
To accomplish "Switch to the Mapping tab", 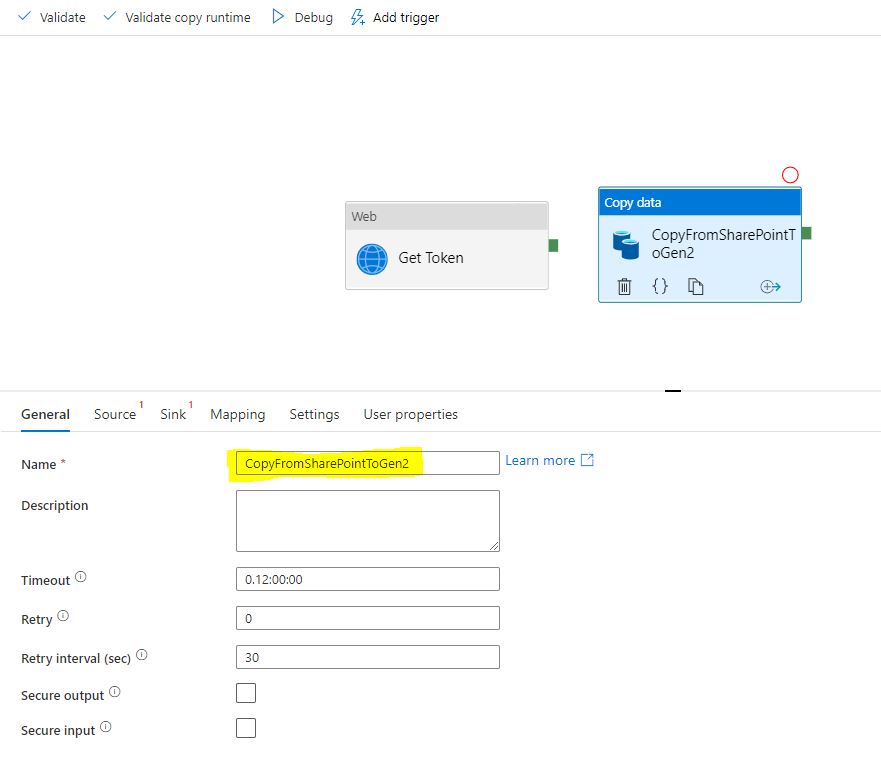I will 238,414.
